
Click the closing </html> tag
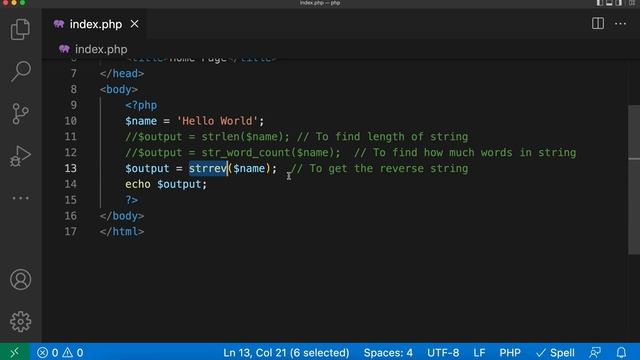pos(122,232)
